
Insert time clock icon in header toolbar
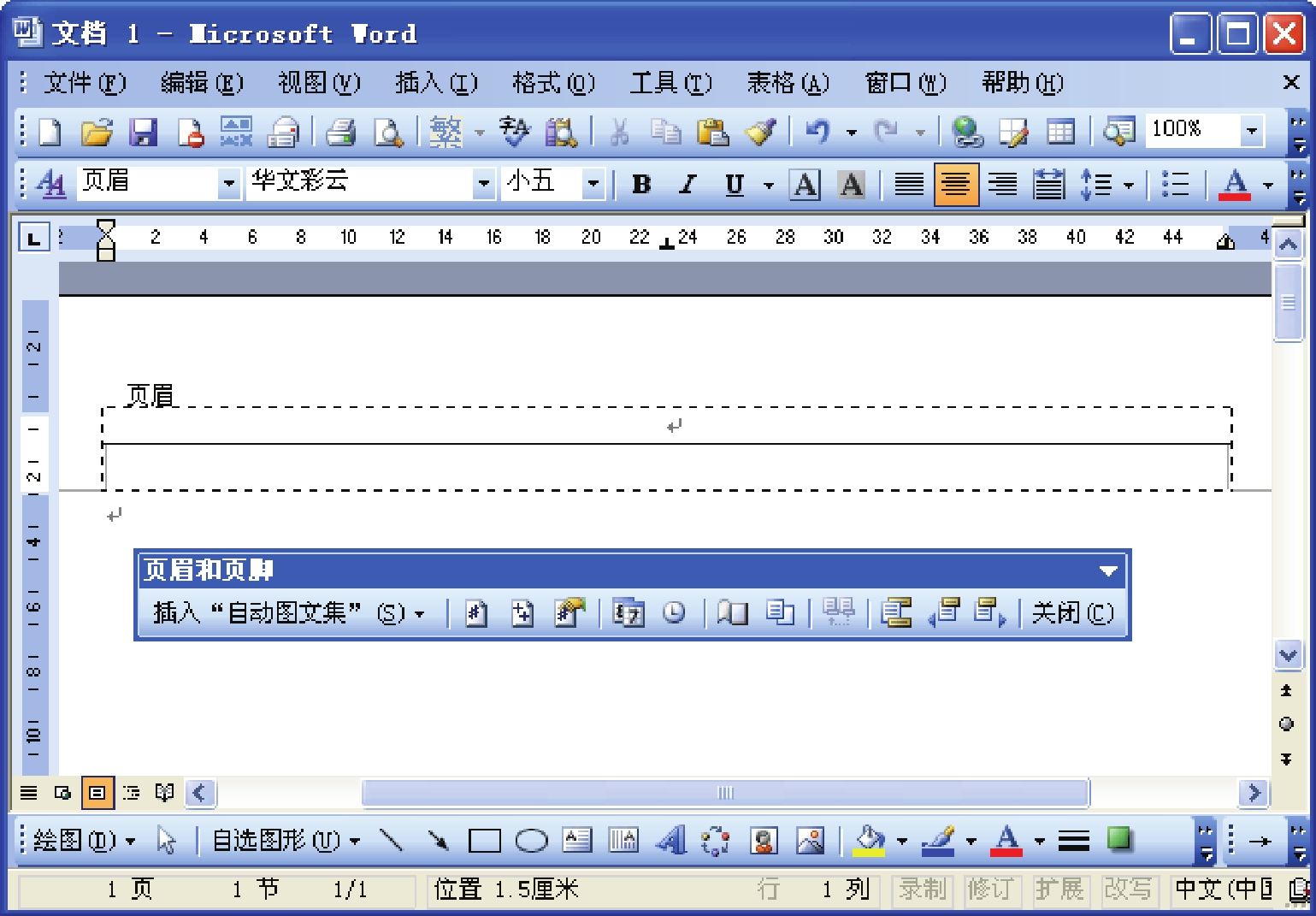[x=675, y=613]
